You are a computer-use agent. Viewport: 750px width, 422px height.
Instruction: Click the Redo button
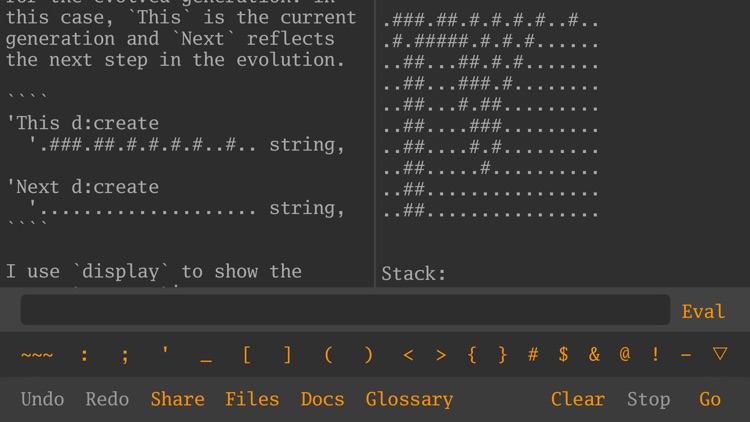107,399
